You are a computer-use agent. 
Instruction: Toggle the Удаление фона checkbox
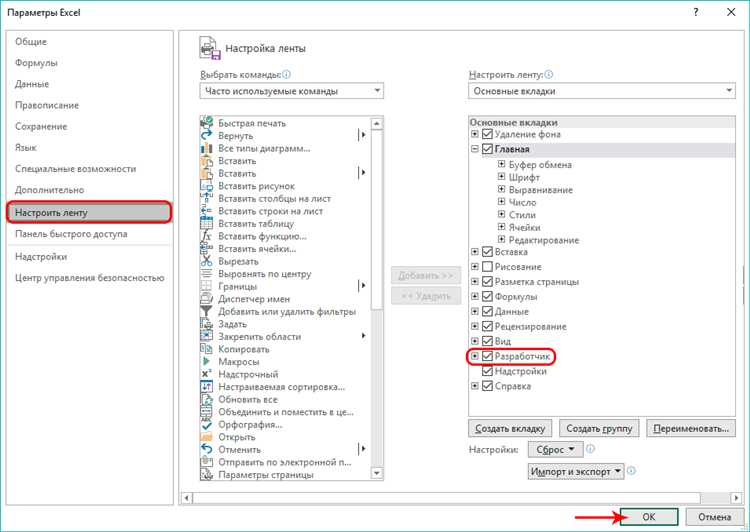(x=487, y=134)
